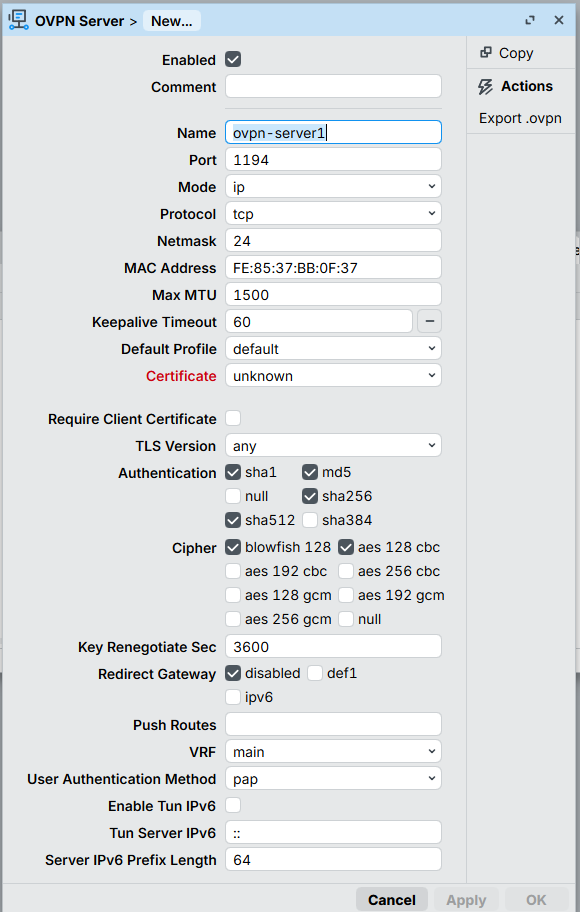Check Redirect Gateway def1 option
Screen dimensions: 580x912
[x=315, y=674]
